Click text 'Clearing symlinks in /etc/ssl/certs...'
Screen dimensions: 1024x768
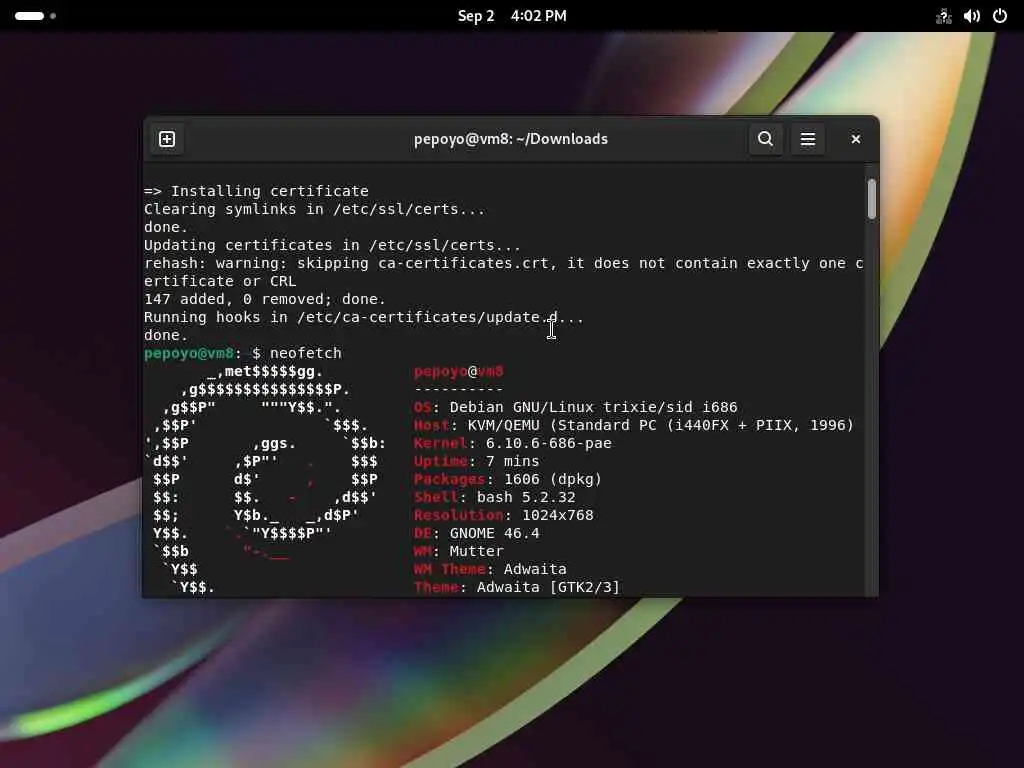point(315,209)
